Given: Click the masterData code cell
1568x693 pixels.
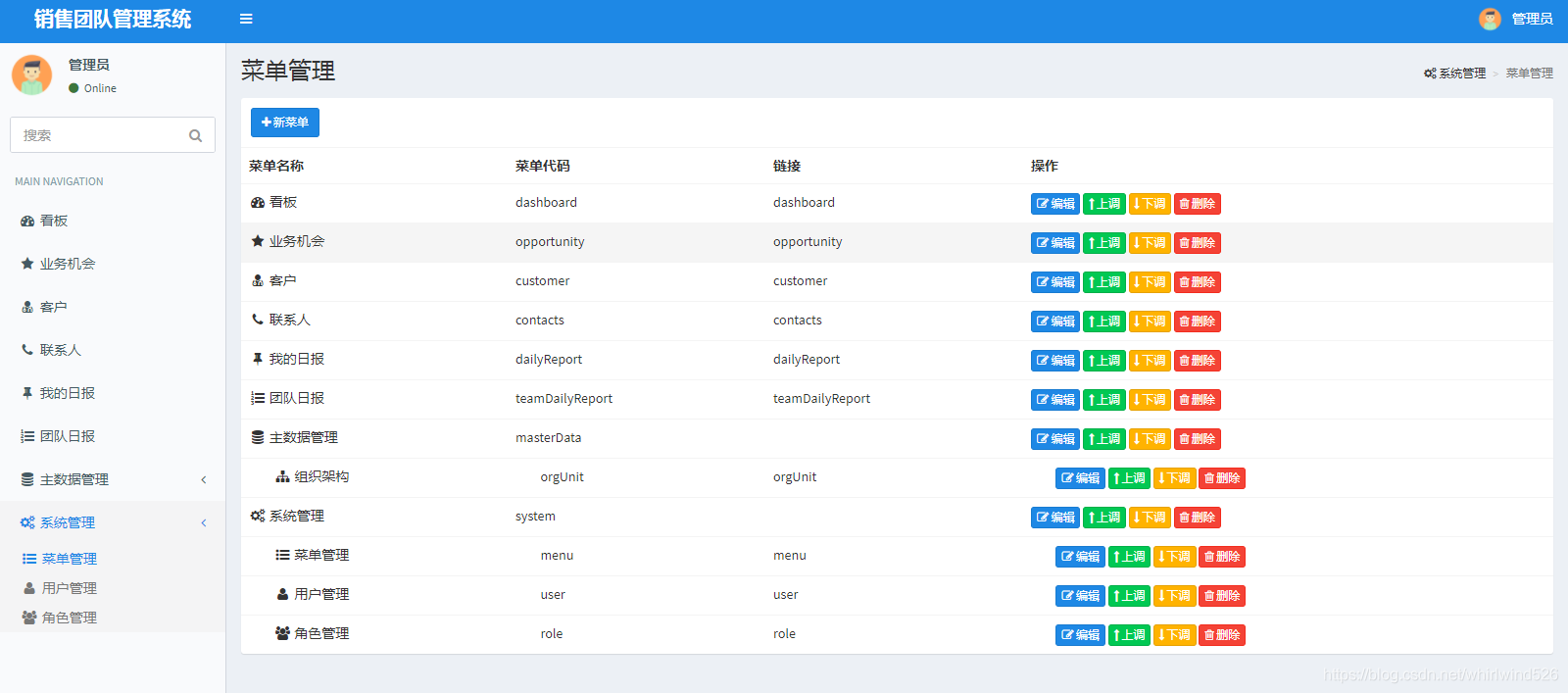Looking at the screenshot, I should pos(548,438).
